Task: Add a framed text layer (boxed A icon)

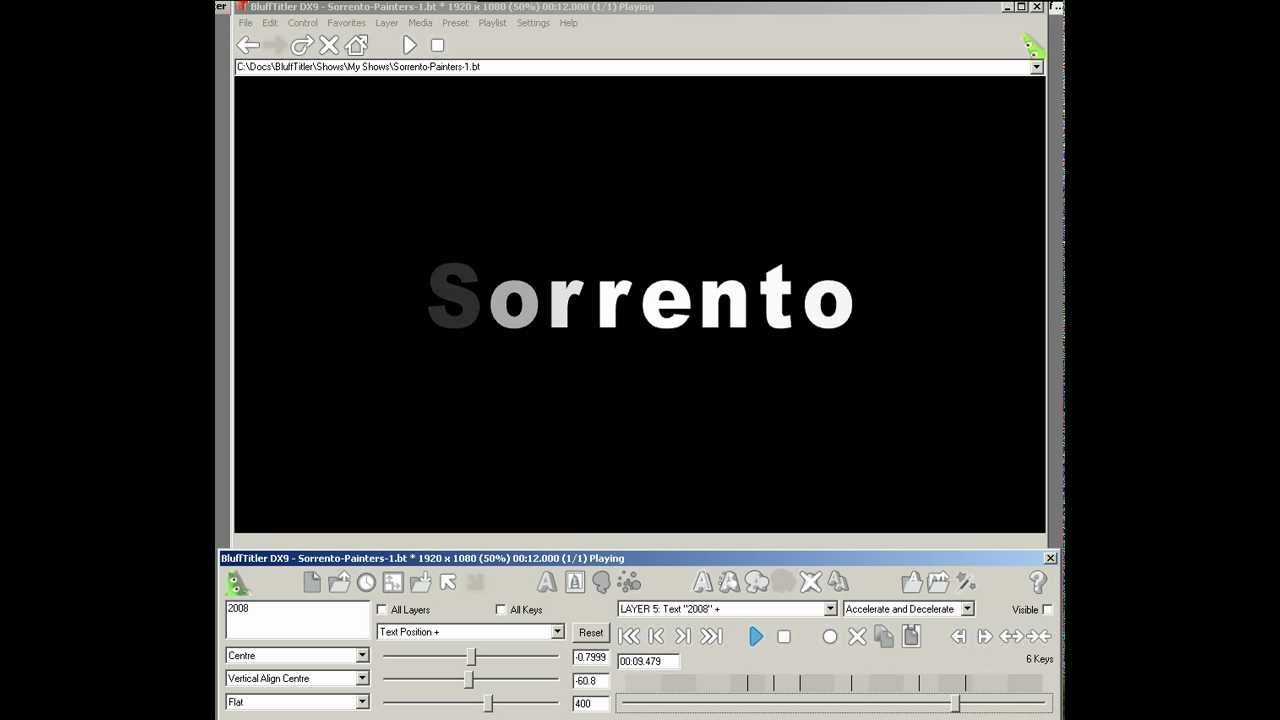Action: pos(574,582)
